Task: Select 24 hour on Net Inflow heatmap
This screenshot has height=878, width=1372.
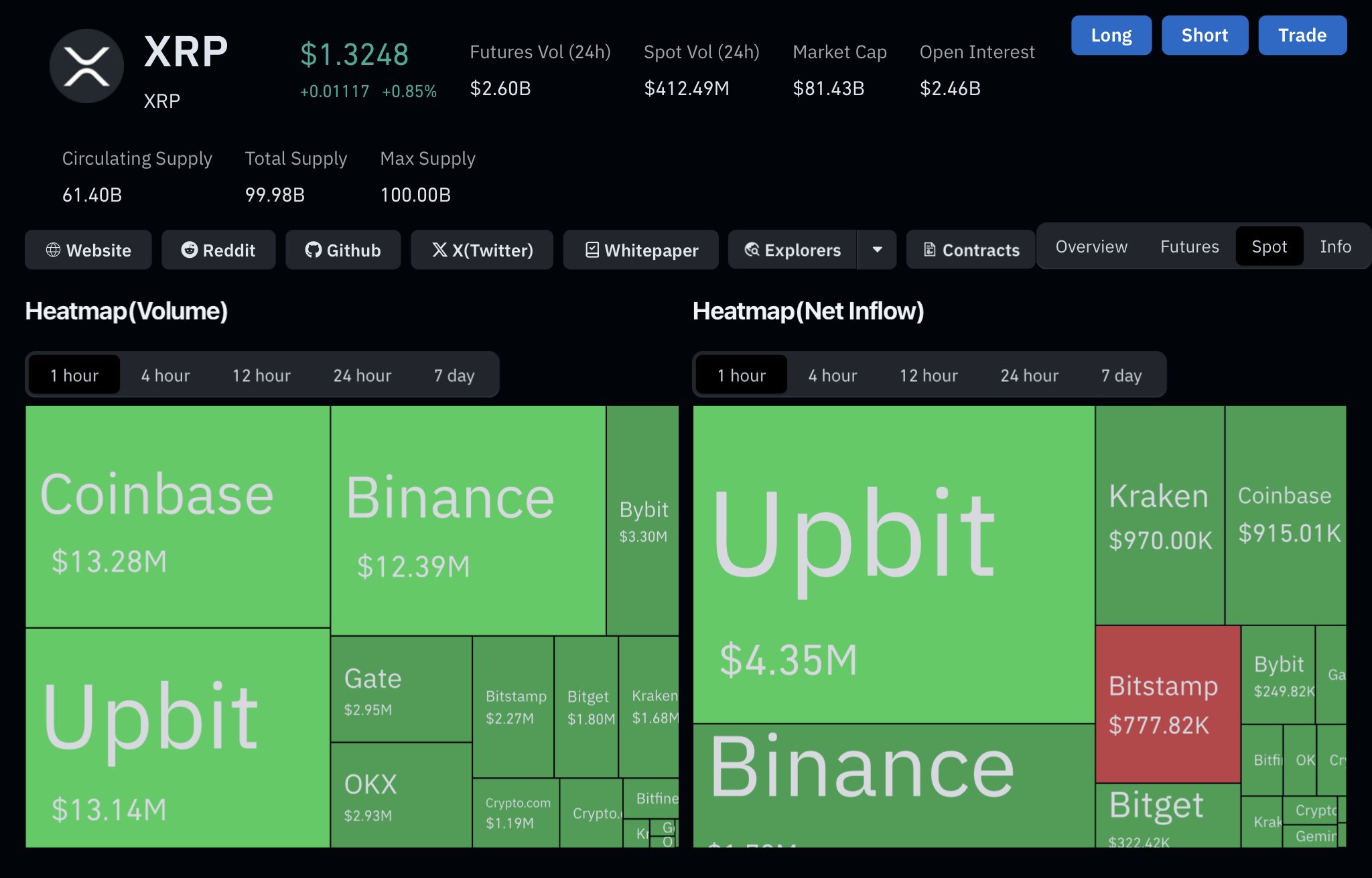Action: coord(1029,375)
